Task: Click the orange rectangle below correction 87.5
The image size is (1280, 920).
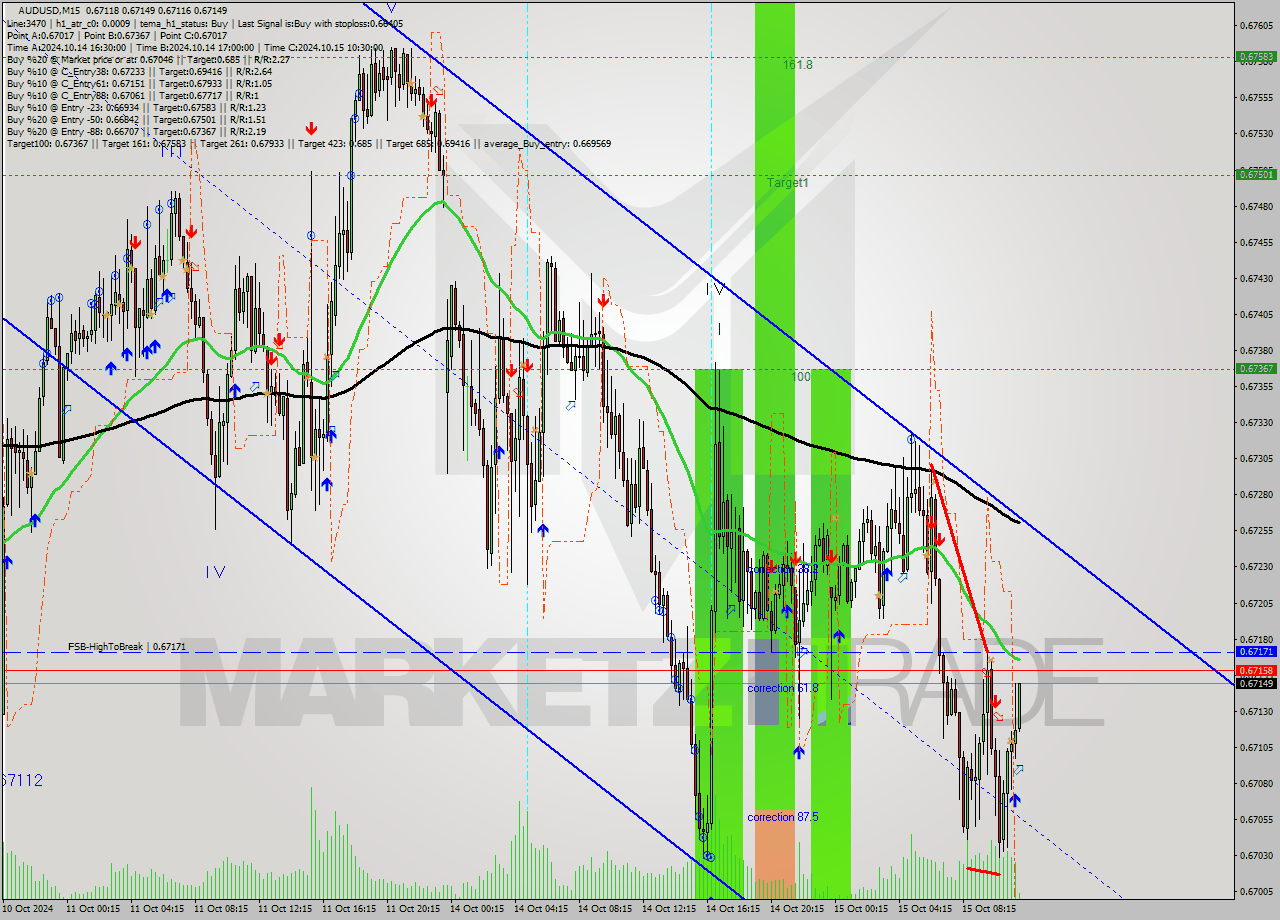Action: (x=774, y=855)
